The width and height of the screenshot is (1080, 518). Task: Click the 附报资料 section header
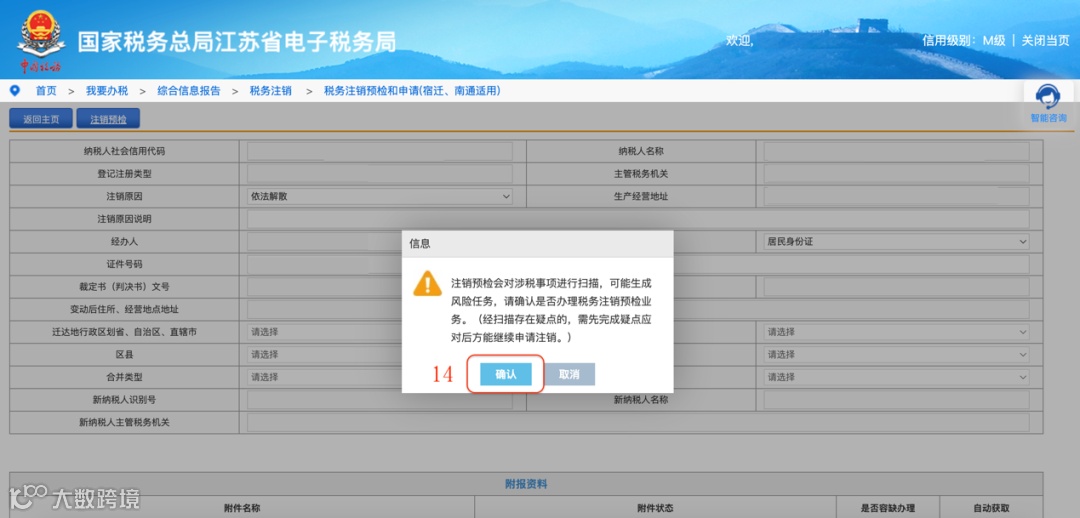[526, 484]
